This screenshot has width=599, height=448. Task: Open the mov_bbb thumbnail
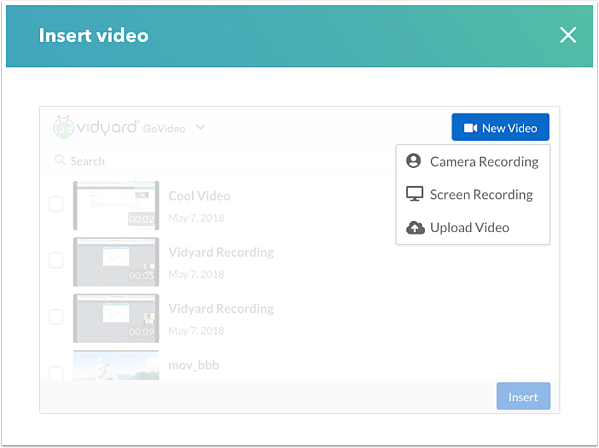(116, 365)
